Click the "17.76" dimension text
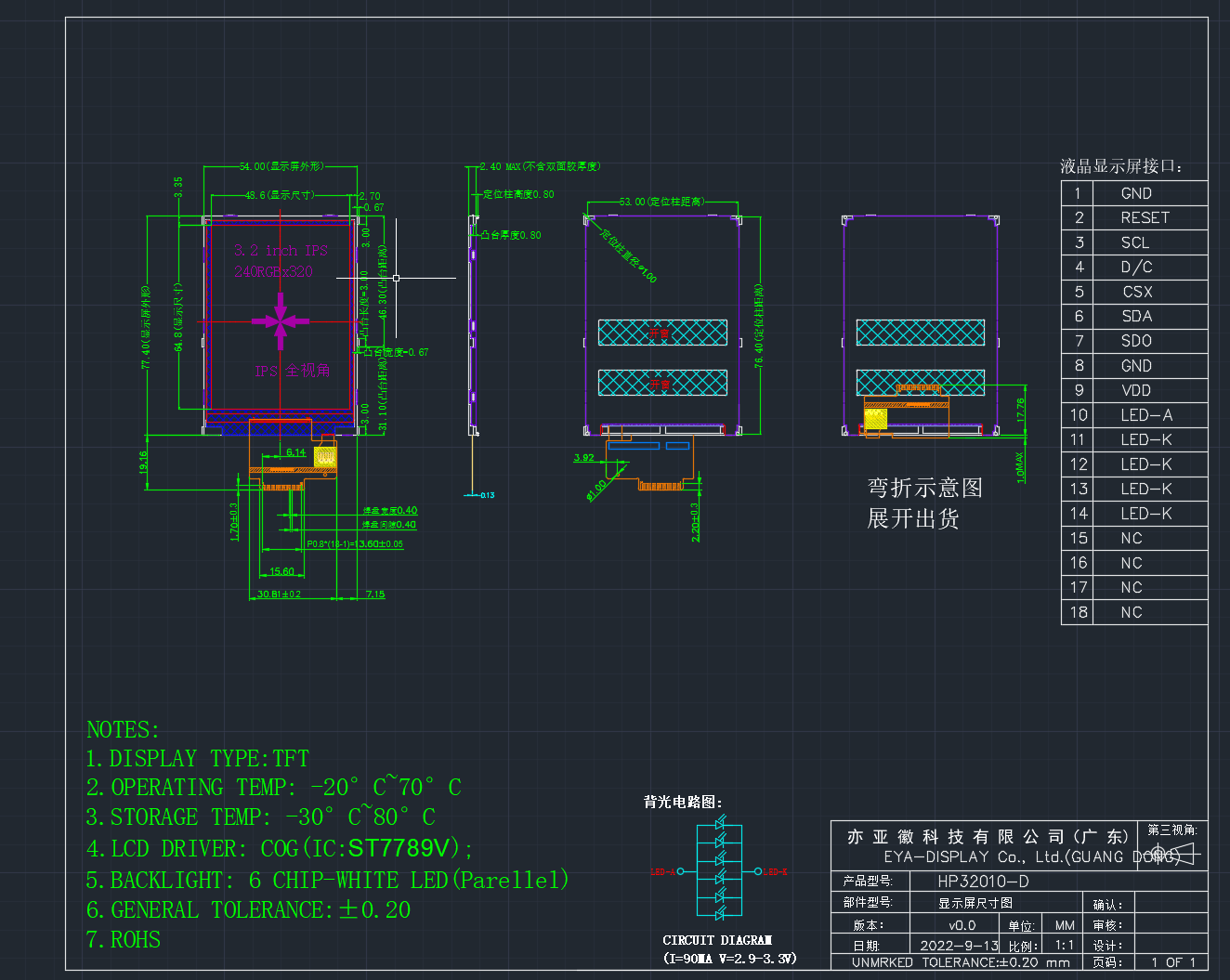 pyautogui.click(x=1021, y=410)
